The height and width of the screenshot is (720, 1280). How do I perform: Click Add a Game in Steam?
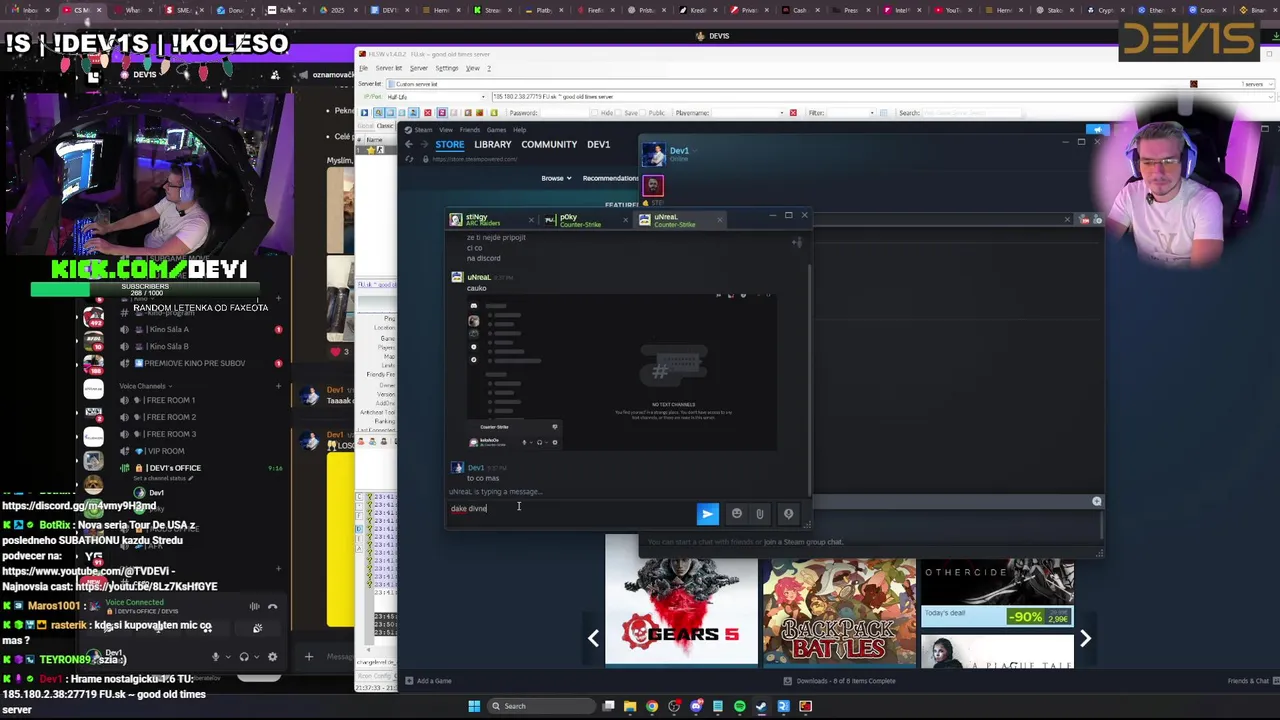coord(428,681)
